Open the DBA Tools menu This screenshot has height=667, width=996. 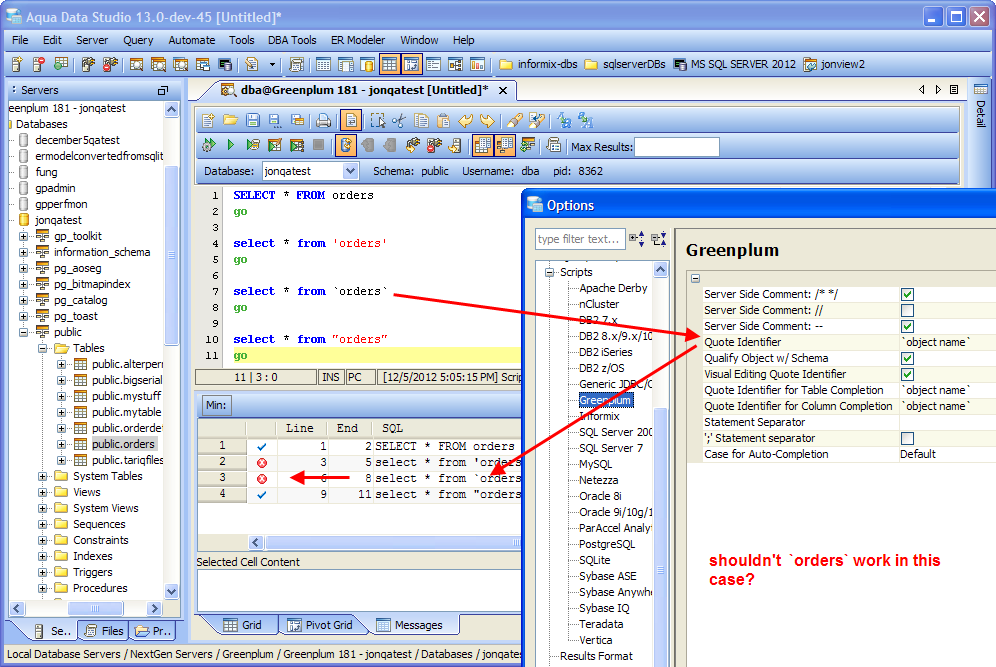(x=292, y=40)
